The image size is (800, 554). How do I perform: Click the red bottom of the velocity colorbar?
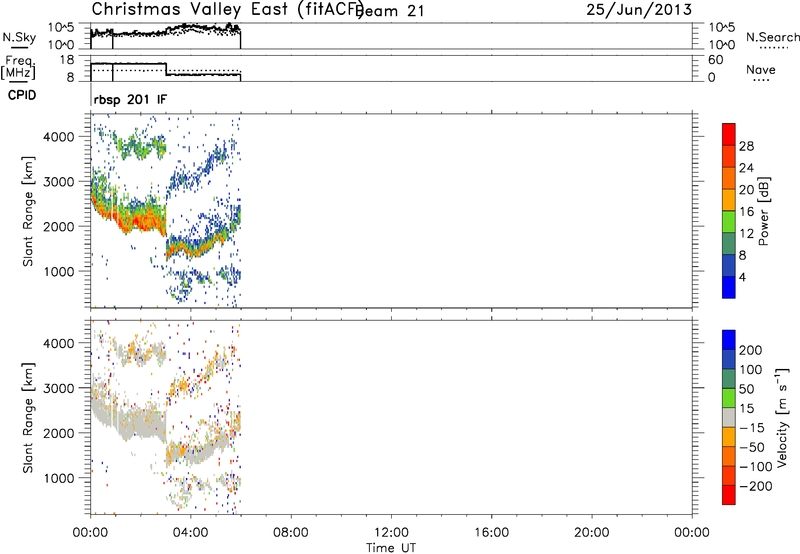[729, 495]
